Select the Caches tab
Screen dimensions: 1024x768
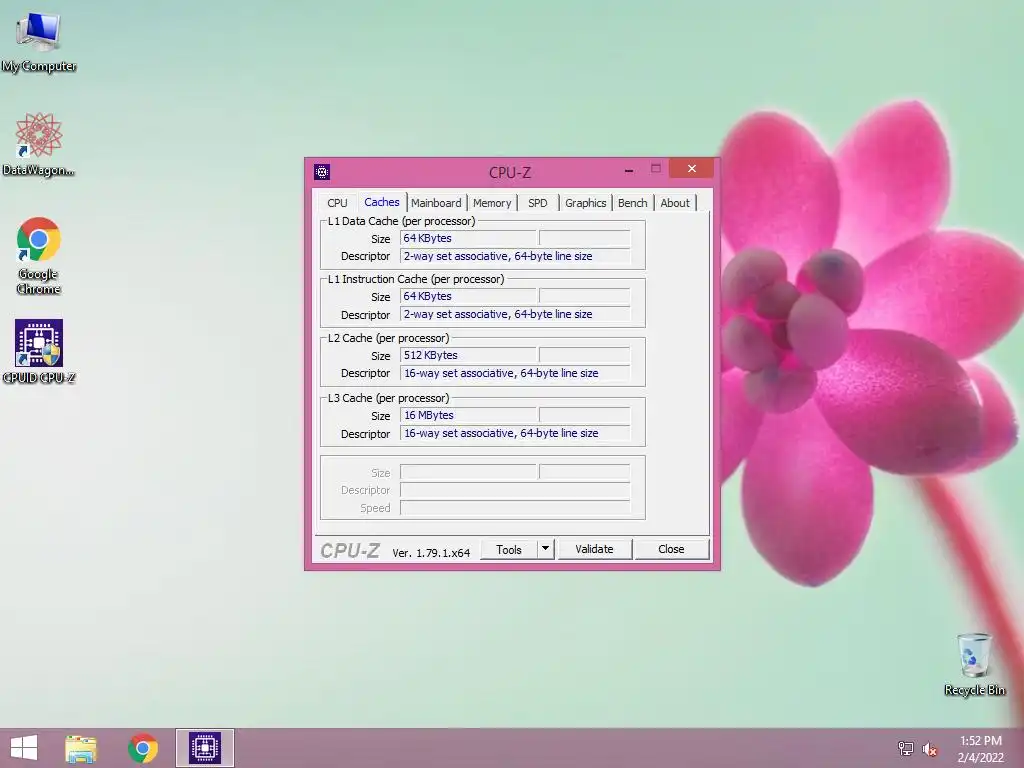click(x=381, y=202)
